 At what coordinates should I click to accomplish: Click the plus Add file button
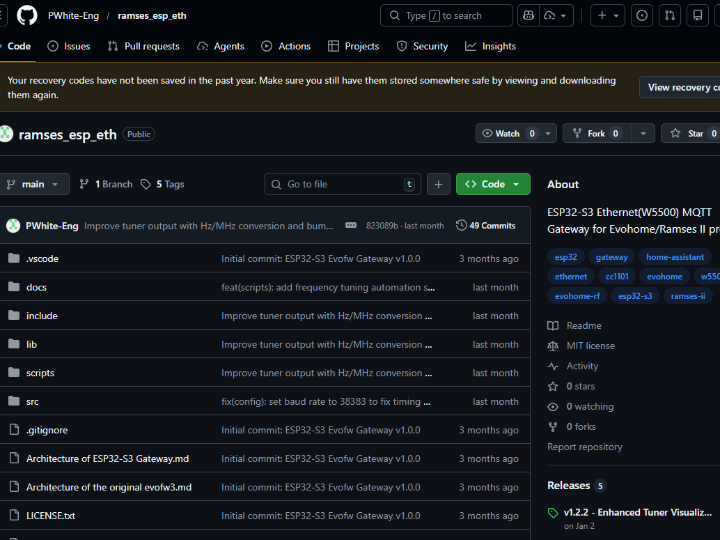pos(438,184)
